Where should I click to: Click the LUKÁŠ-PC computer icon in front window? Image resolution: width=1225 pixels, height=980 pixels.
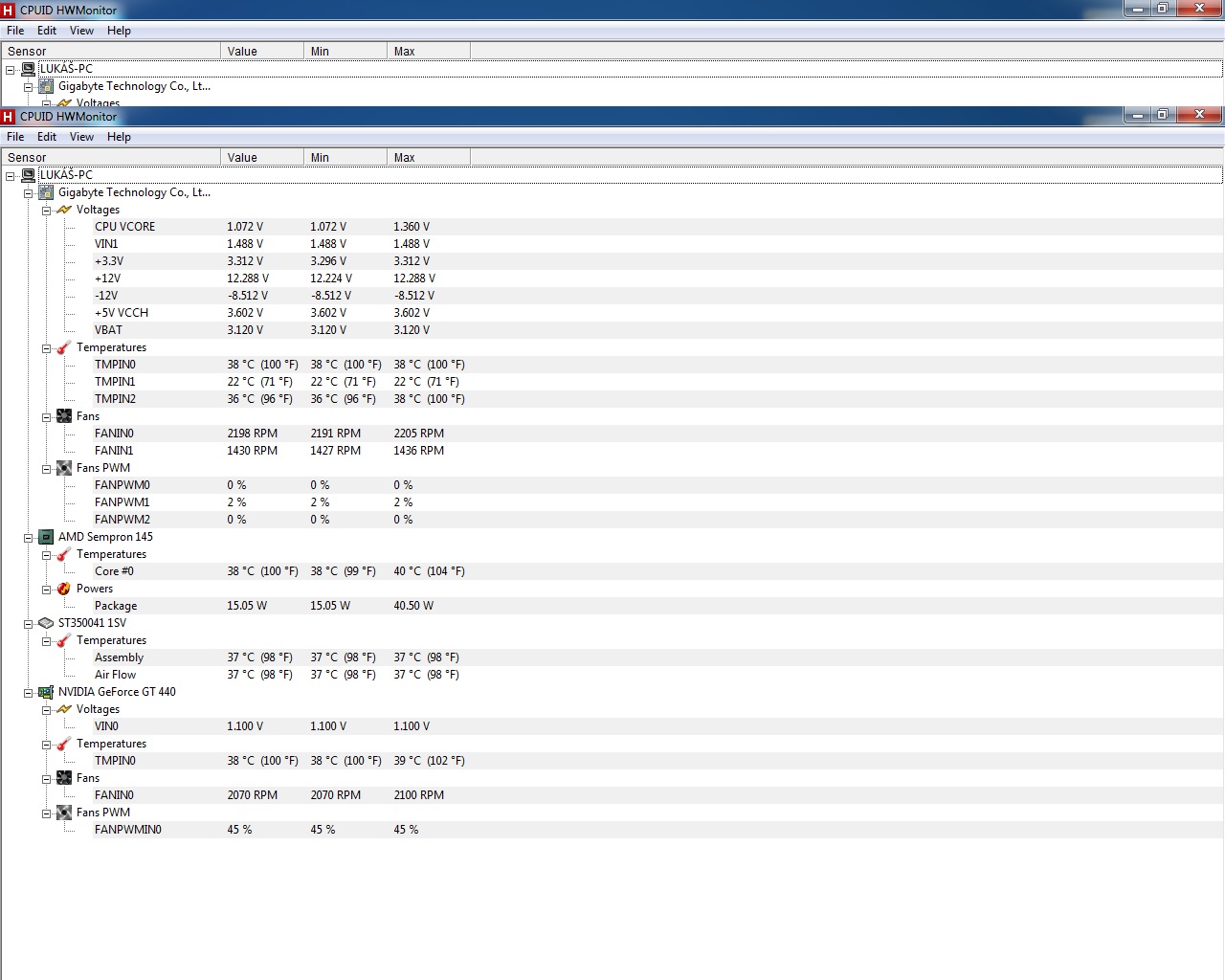coord(29,175)
